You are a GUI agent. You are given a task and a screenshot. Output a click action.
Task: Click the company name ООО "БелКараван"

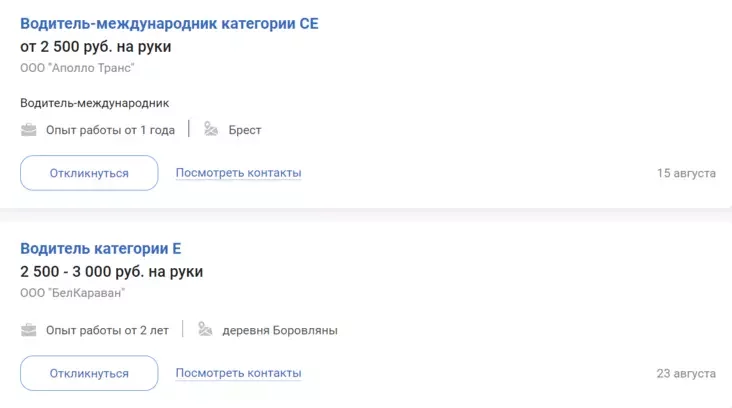[x=73, y=293]
